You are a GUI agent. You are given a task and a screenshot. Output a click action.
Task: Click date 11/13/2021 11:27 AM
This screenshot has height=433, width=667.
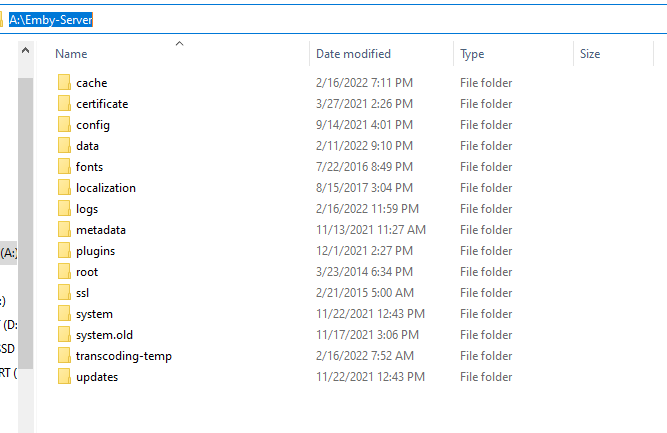[371, 230]
